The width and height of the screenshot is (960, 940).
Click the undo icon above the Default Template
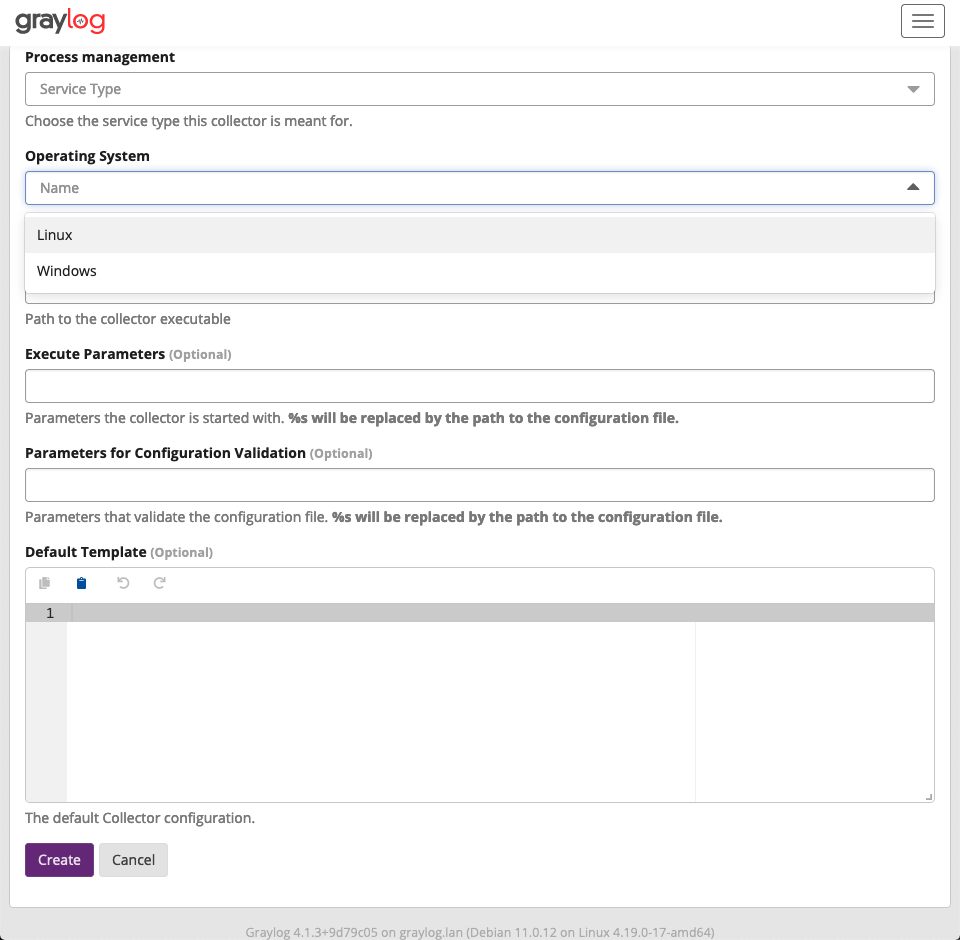[x=122, y=583]
